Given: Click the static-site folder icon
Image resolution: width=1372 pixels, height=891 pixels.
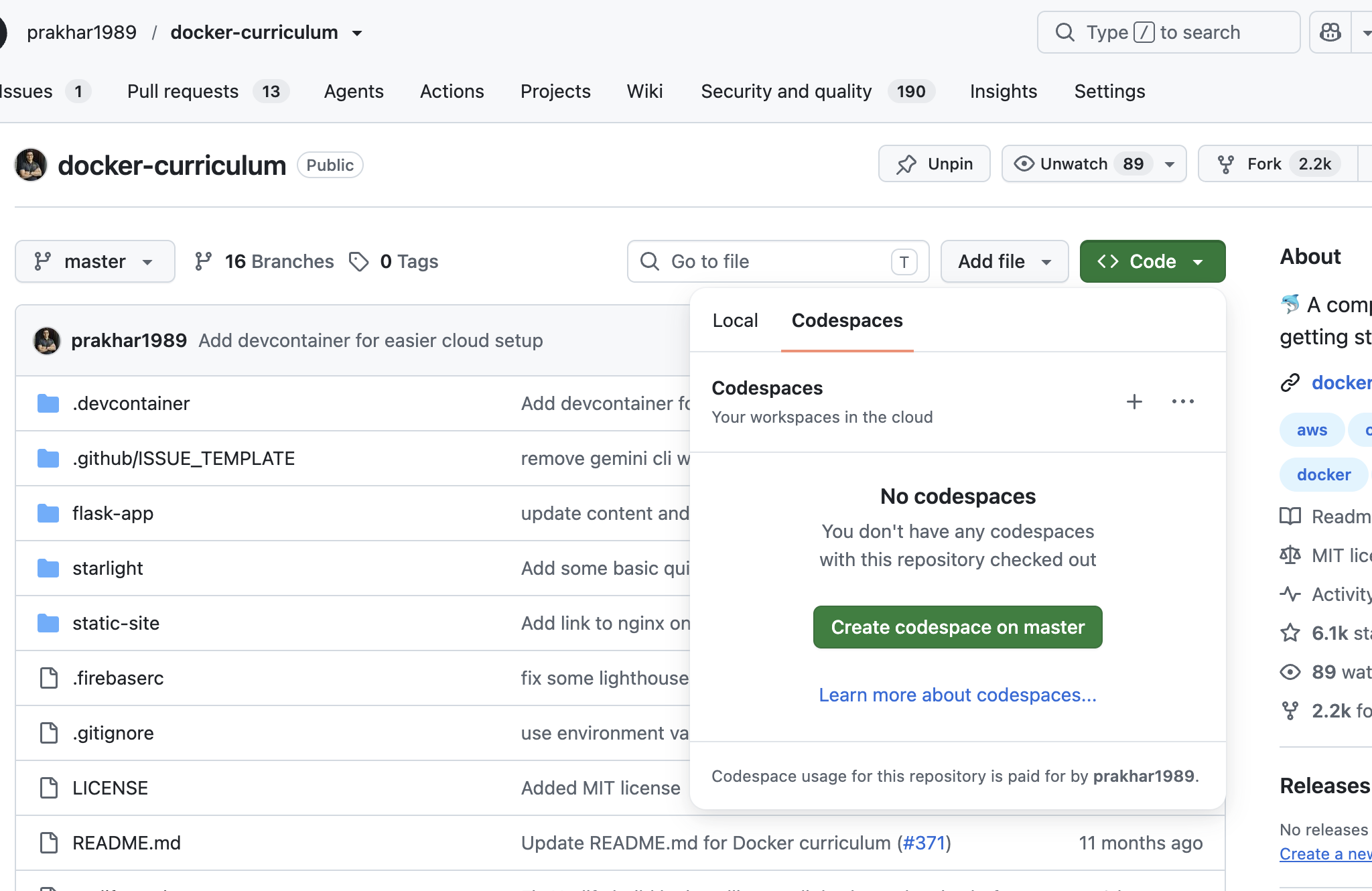Looking at the screenshot, I should (x=48, y=623).
